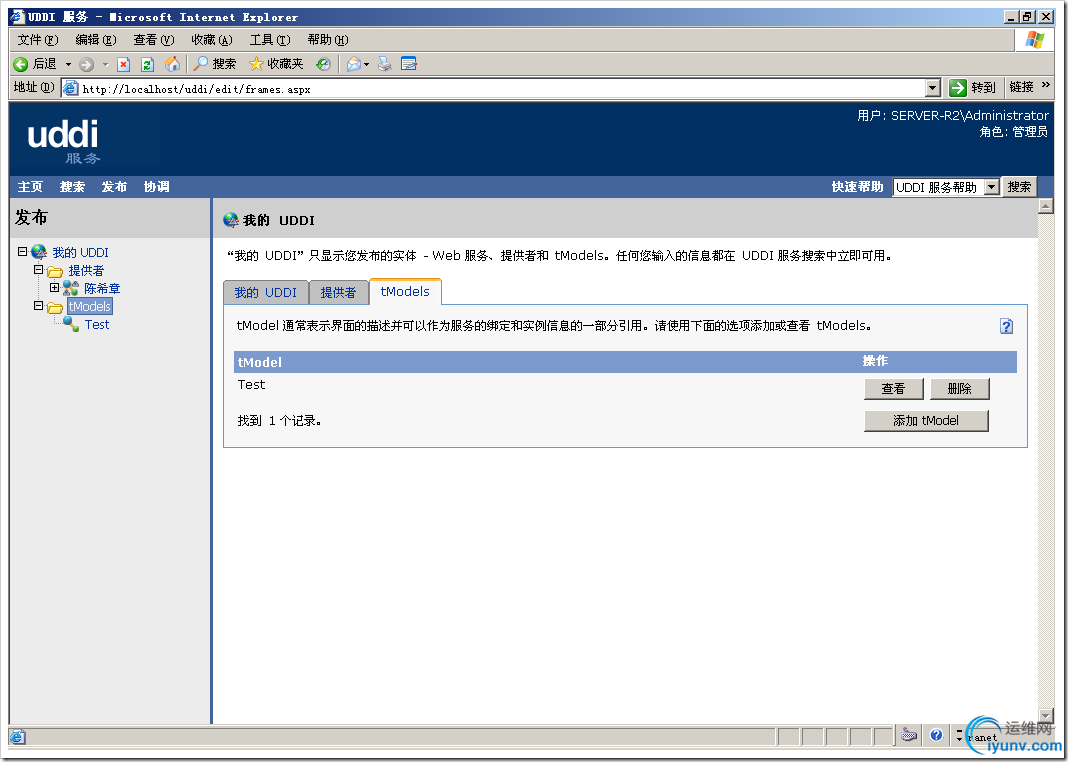Click 查看 button for Test tModel
Image resolution: width=1068 pixels, height=762 pixels.
coord(894,389)
